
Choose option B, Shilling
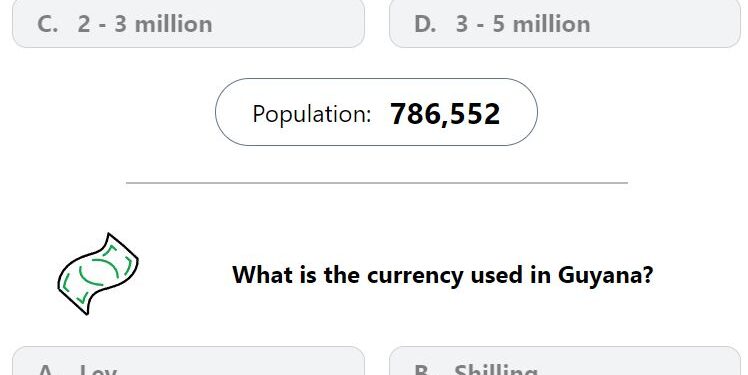click(565, 361)
